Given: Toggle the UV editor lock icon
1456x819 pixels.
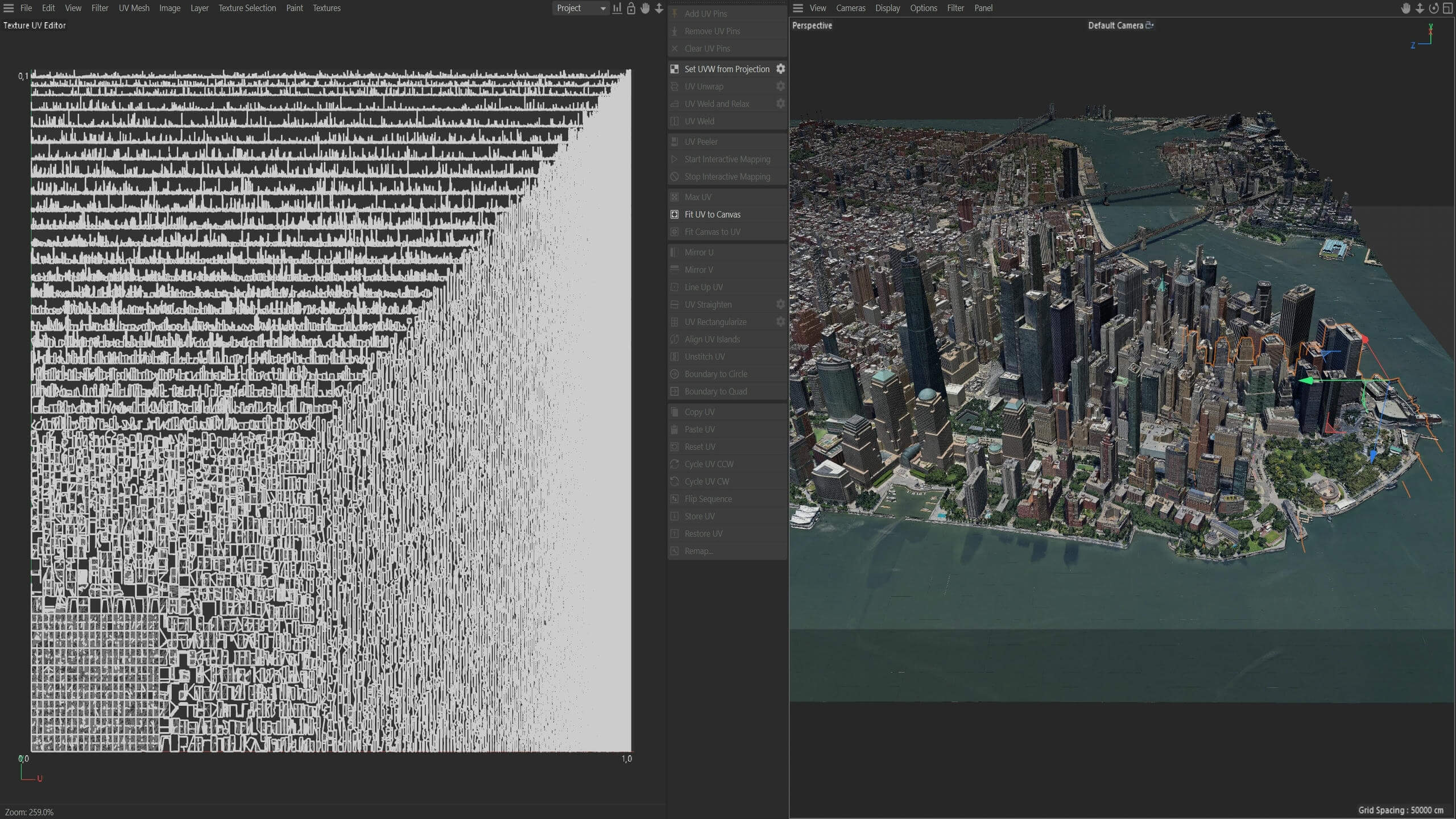Looking at the screenshot, I should [631, 8].
